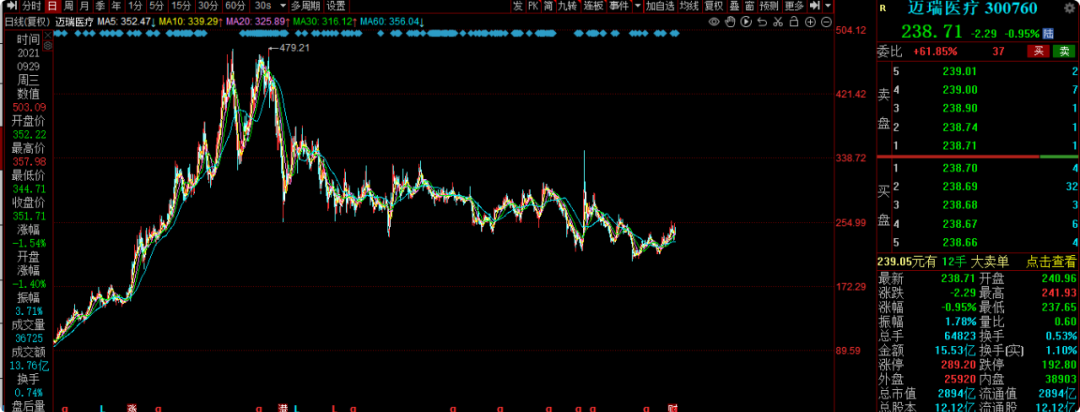Open the gear settings icon beside stock code

[1070, 7]
